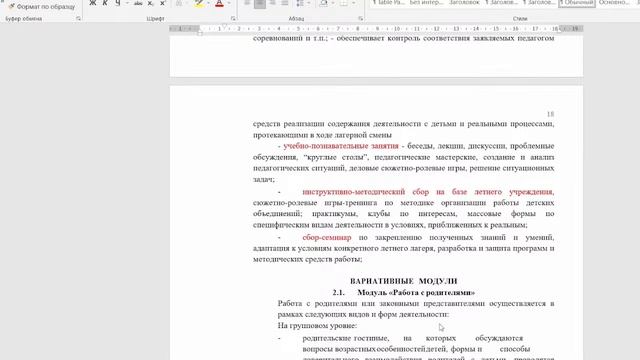Toggle bold formatting (Ж)
Viewport: 640px width, 360px height.
click(x=93, y=3)
